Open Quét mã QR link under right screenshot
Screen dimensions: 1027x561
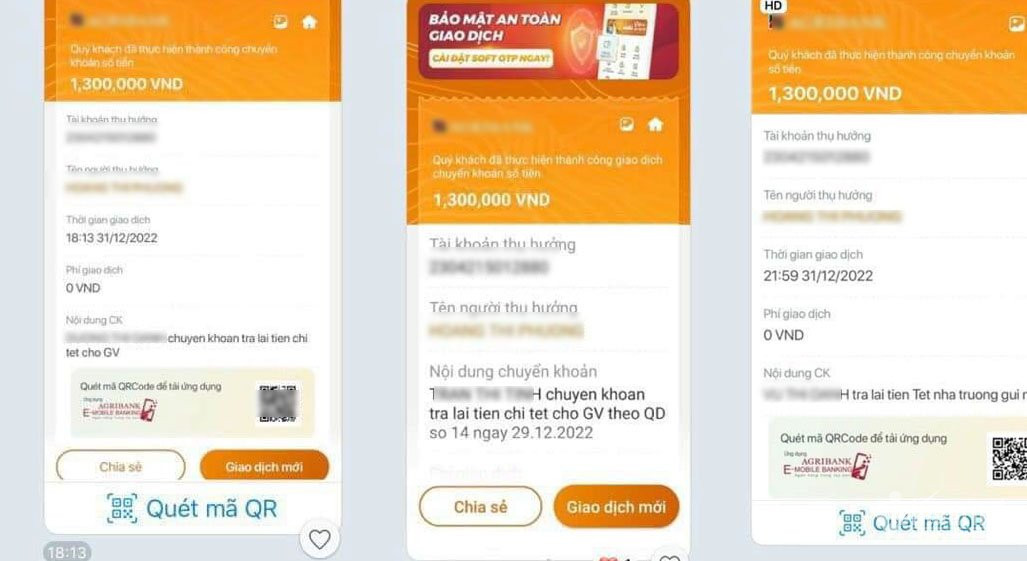(x=929, y=523)
